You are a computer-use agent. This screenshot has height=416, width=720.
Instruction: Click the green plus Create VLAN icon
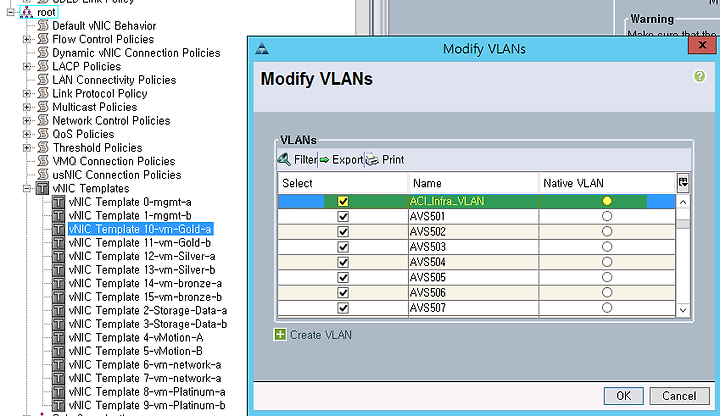280,335
